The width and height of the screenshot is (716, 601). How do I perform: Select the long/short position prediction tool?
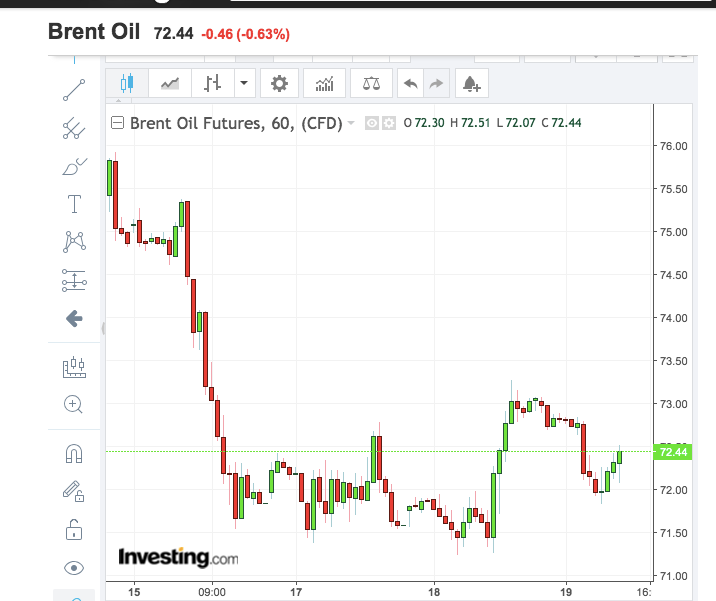pos(74,280)
